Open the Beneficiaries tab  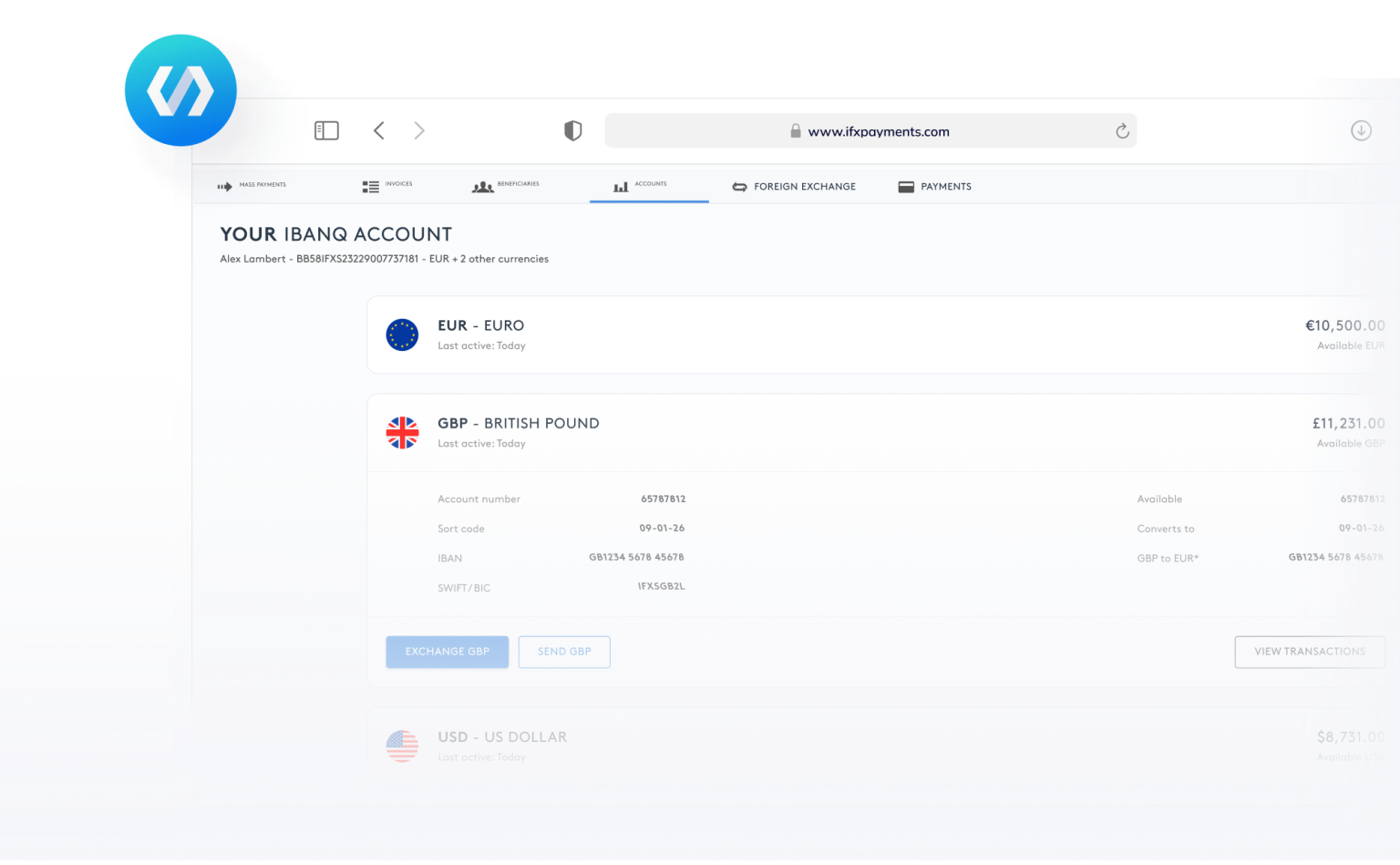point(506,186)
